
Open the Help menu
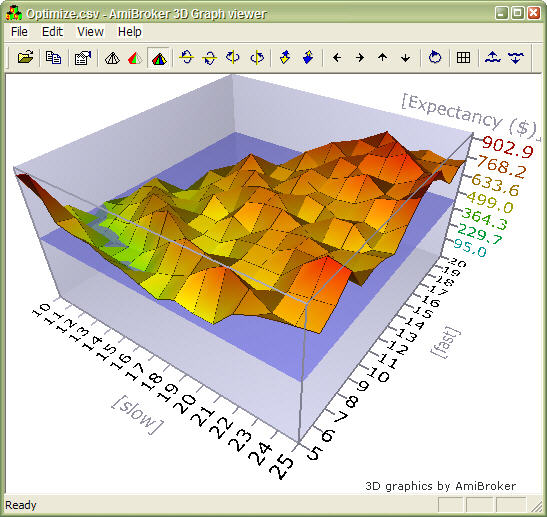(x=129, y=32)
